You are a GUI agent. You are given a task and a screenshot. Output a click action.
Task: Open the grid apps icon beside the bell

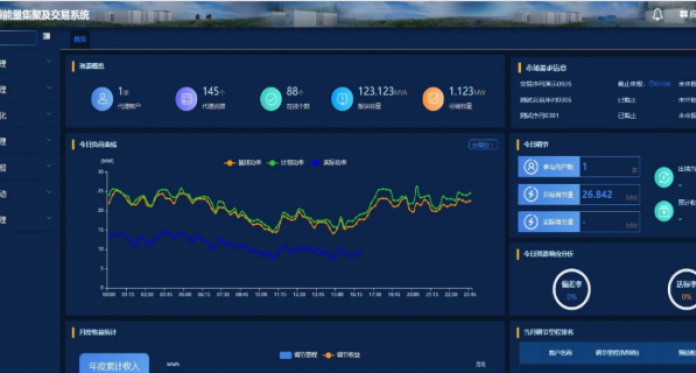tap(684, 14)
